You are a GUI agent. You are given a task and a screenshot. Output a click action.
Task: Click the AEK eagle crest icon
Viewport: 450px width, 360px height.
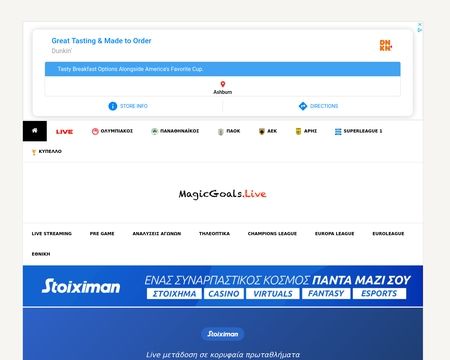tap(262, 131)
